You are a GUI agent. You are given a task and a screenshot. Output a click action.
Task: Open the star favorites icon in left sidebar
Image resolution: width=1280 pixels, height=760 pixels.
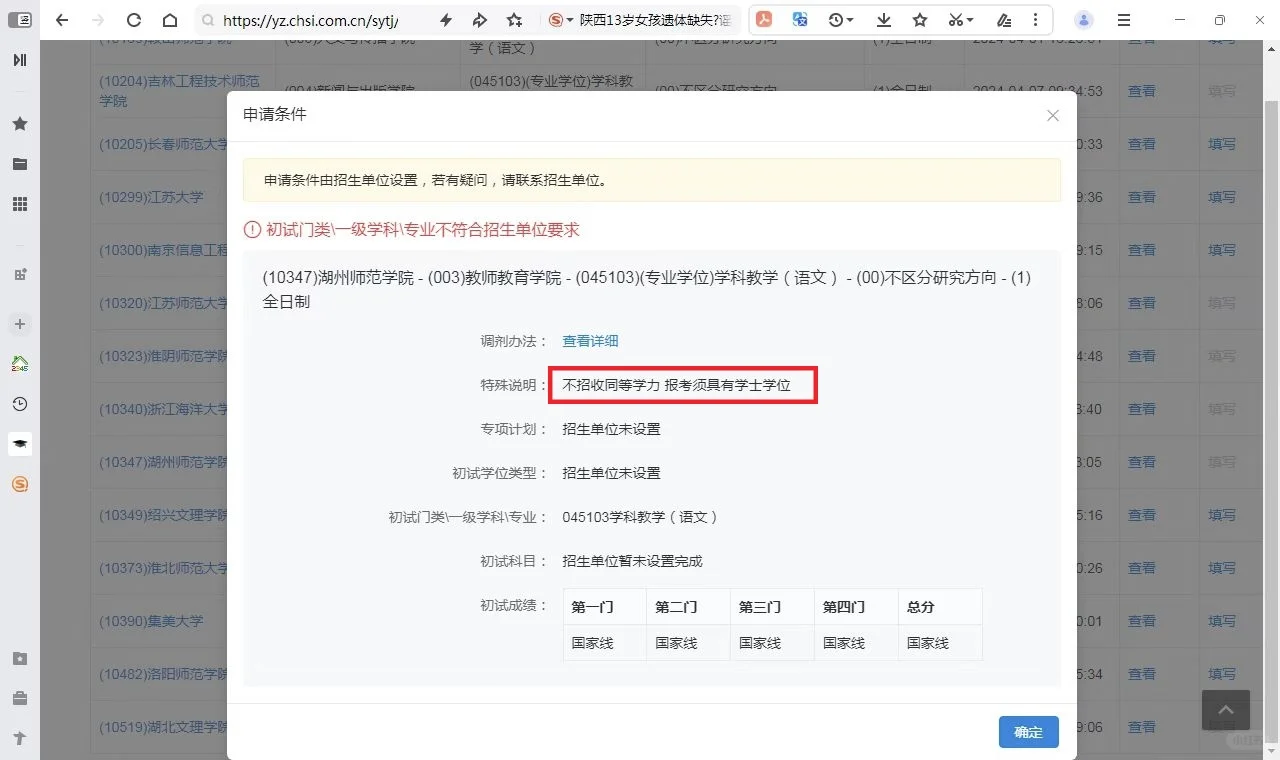19,124
